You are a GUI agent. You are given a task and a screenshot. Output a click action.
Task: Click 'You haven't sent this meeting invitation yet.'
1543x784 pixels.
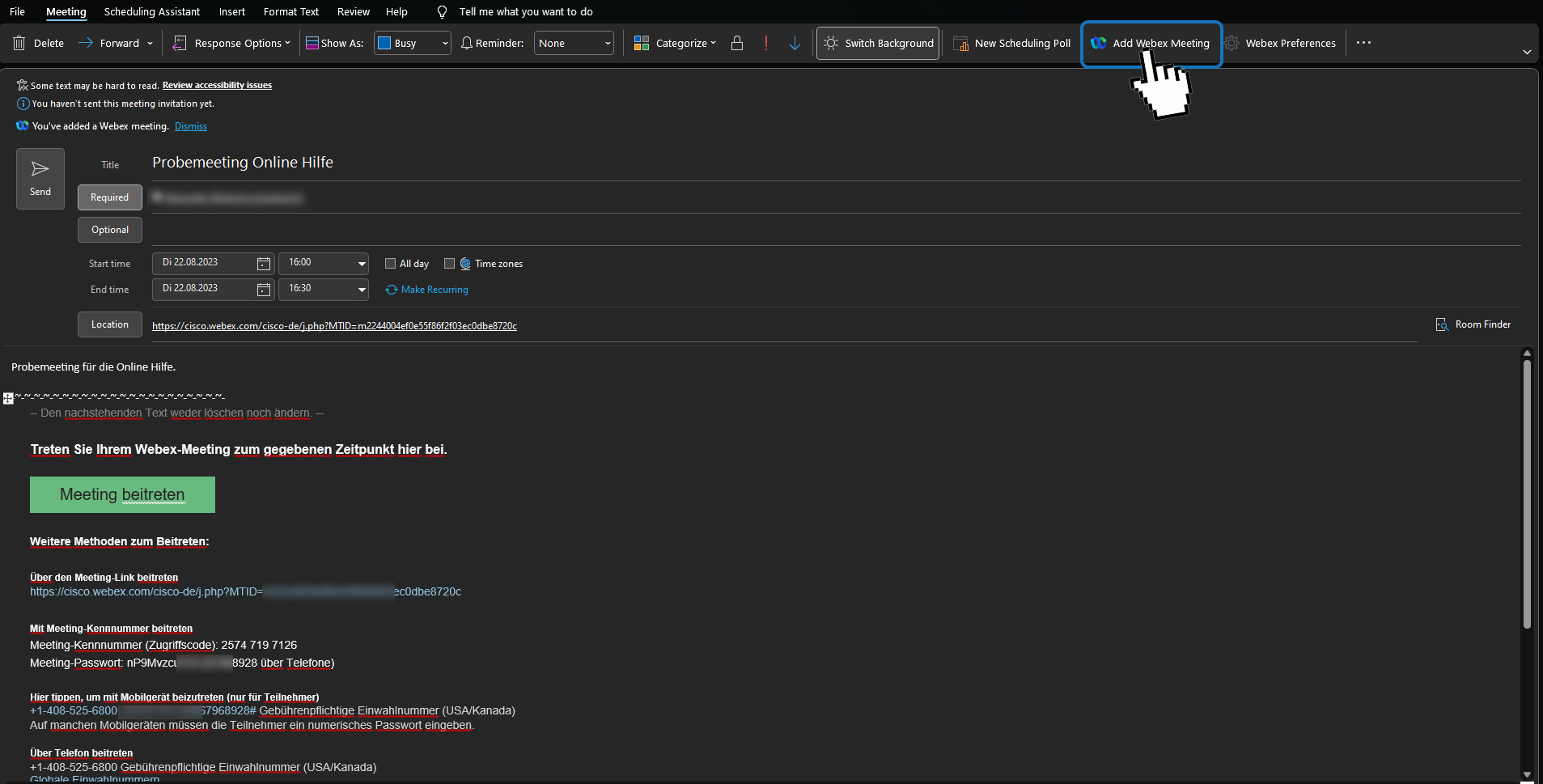(123, 104)
